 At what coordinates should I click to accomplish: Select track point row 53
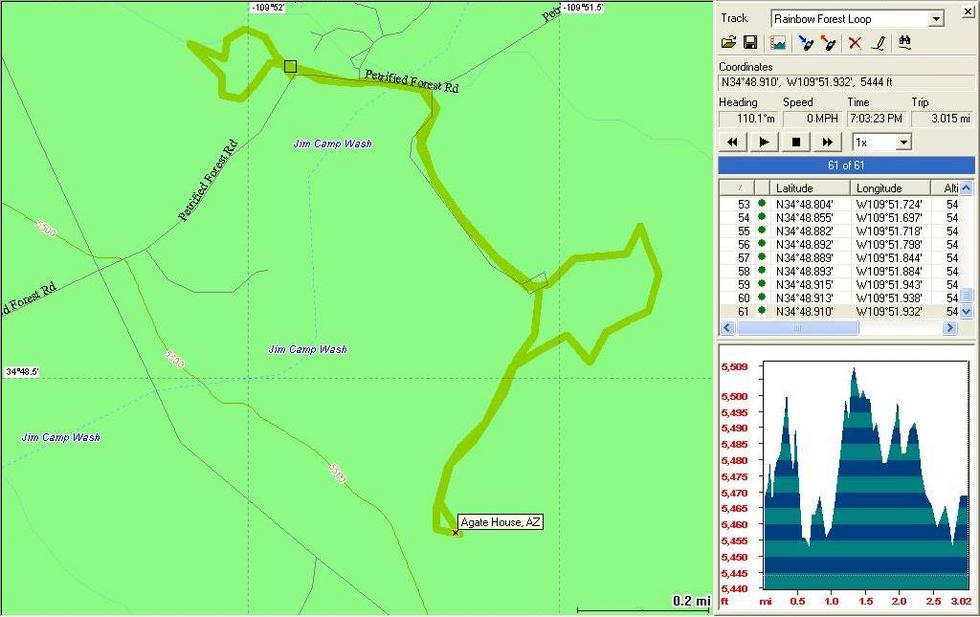[x=839, y=204]
